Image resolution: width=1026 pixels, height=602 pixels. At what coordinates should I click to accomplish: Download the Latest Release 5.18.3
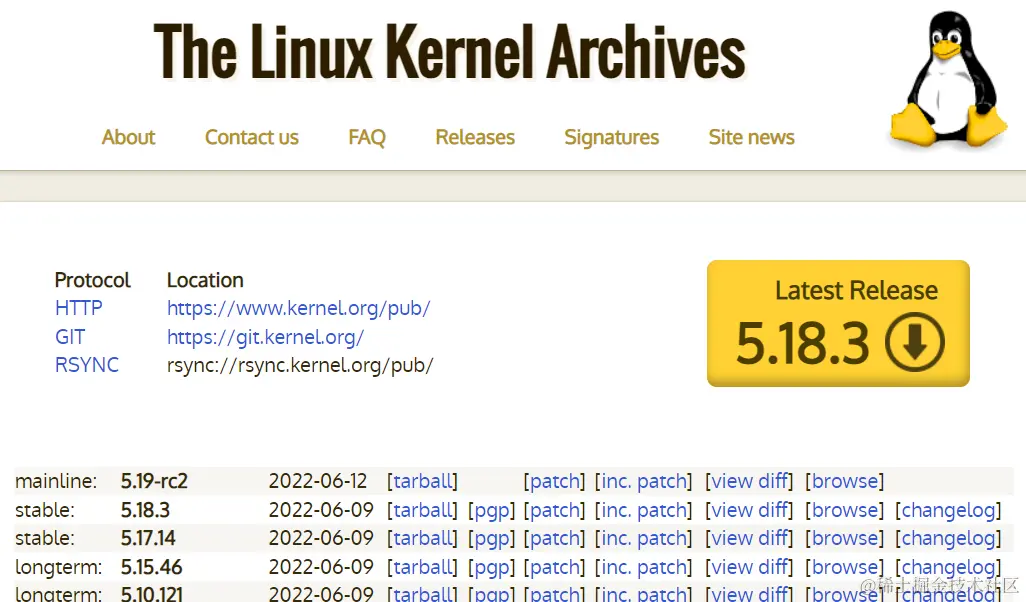tap(838, 323)
